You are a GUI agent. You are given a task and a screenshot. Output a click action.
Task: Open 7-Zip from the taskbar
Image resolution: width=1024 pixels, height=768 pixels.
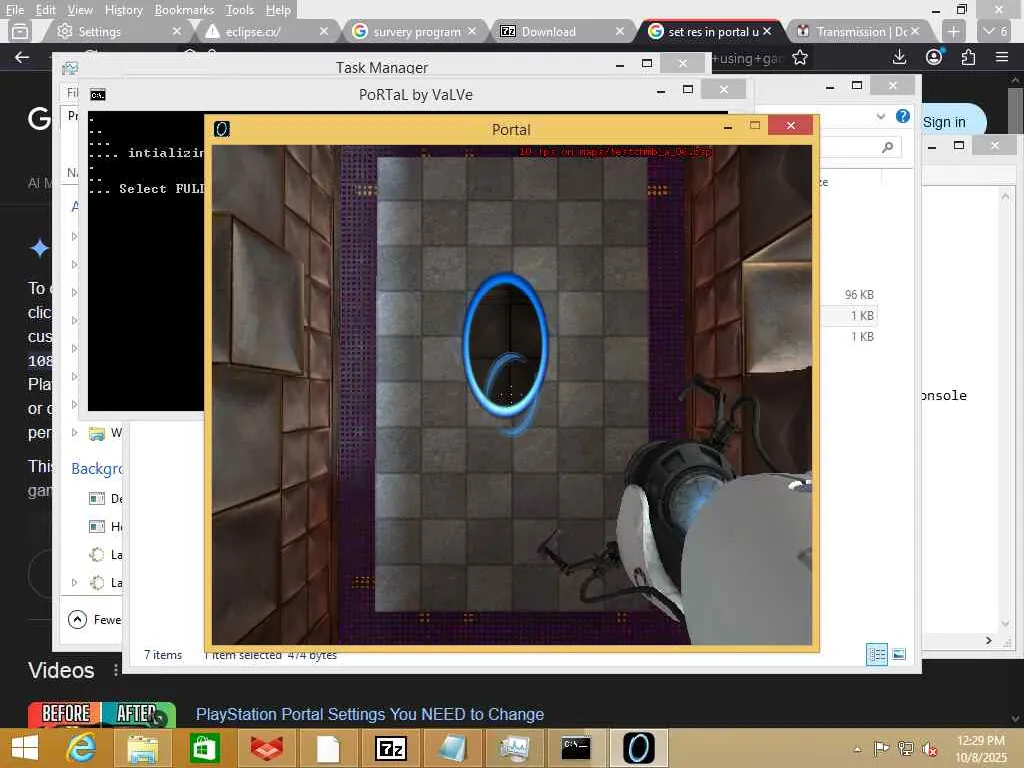391,748
